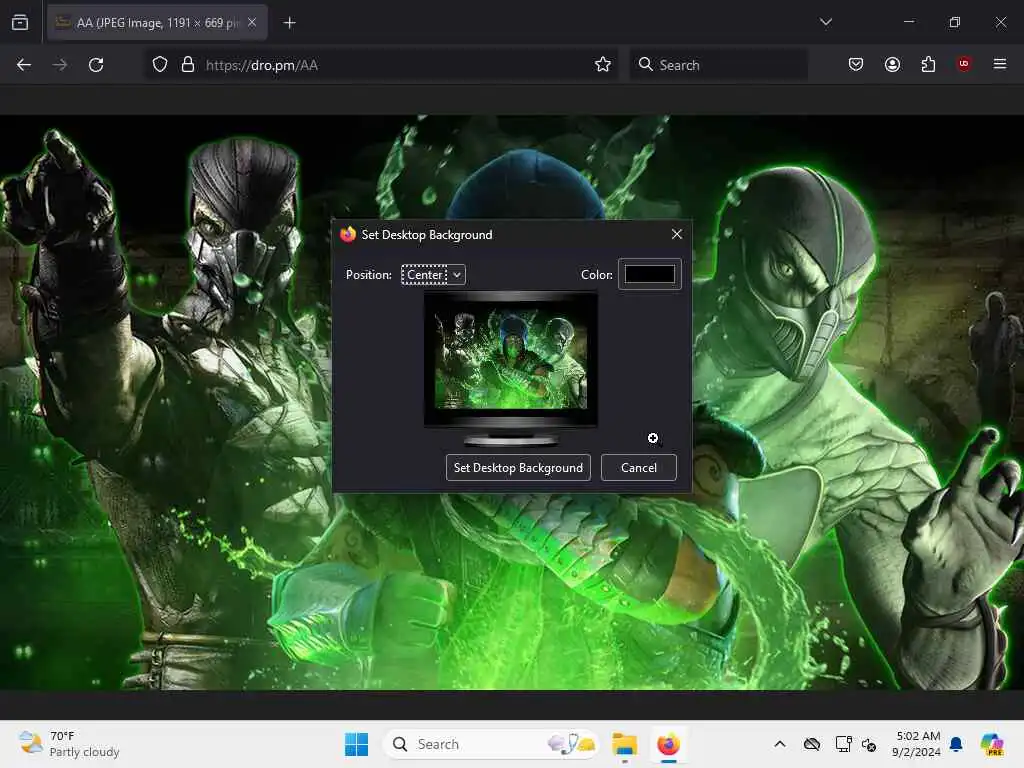View site security via padlock icon
Image resolution: width=1024 pixels, height=768 pixels.
[188, 65]
